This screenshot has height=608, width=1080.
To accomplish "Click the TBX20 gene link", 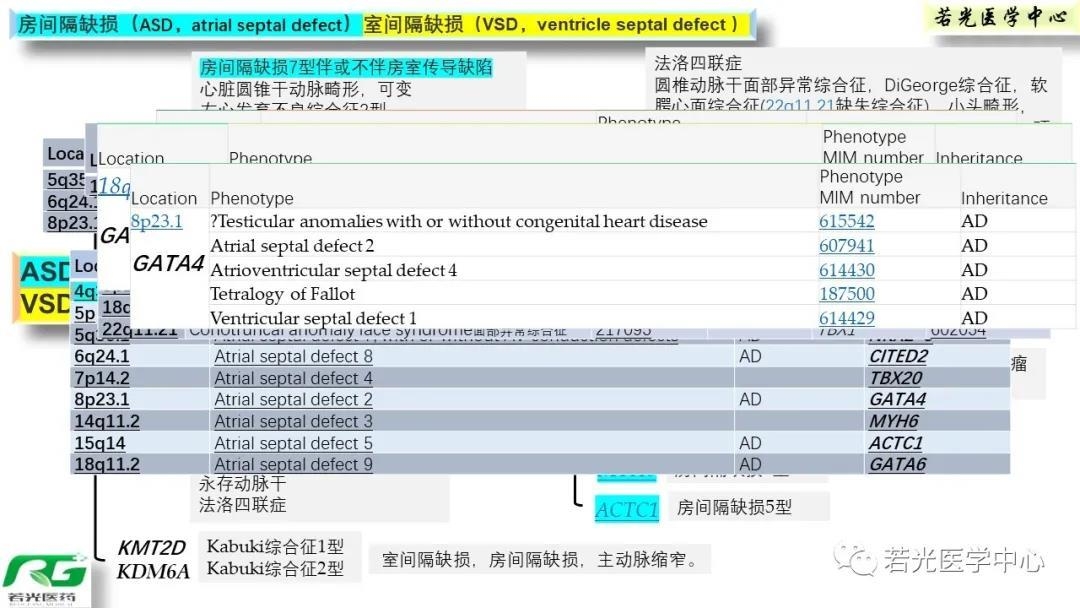I will [894, 379].
